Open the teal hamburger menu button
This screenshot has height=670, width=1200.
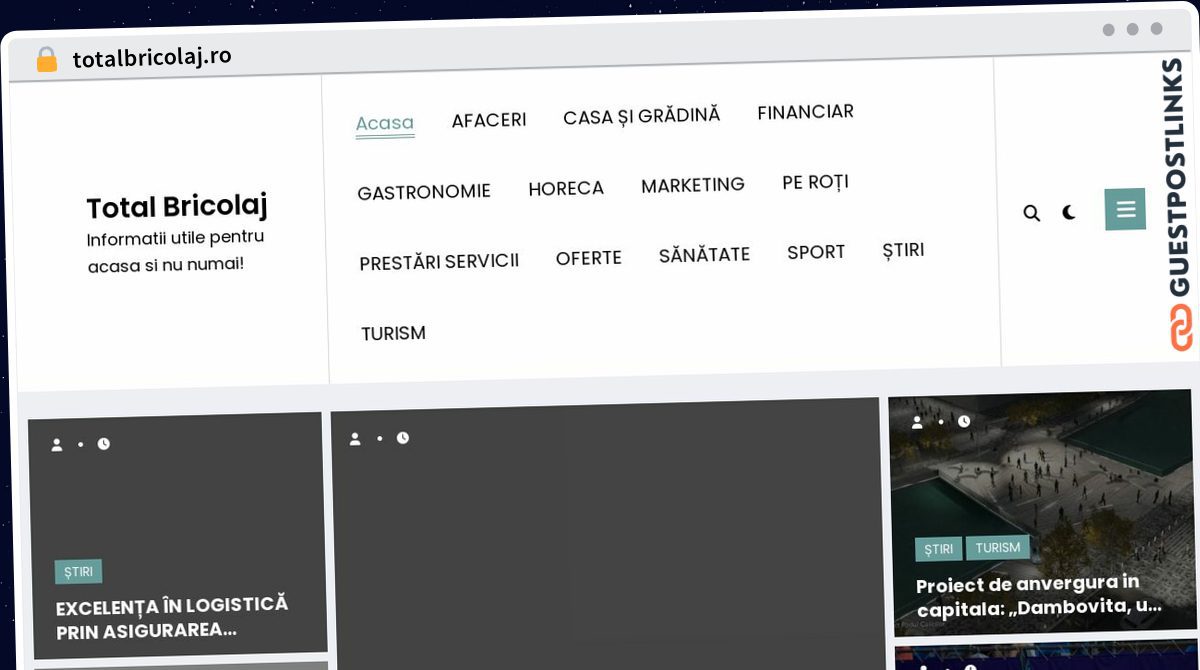(x=1125, y=209)
